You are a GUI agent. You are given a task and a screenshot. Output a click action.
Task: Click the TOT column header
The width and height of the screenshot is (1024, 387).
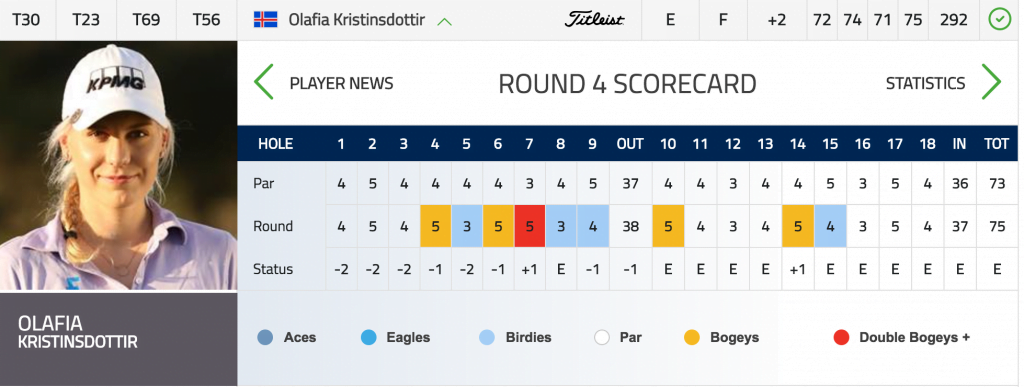pyautogui.click(x=997, y=144)
